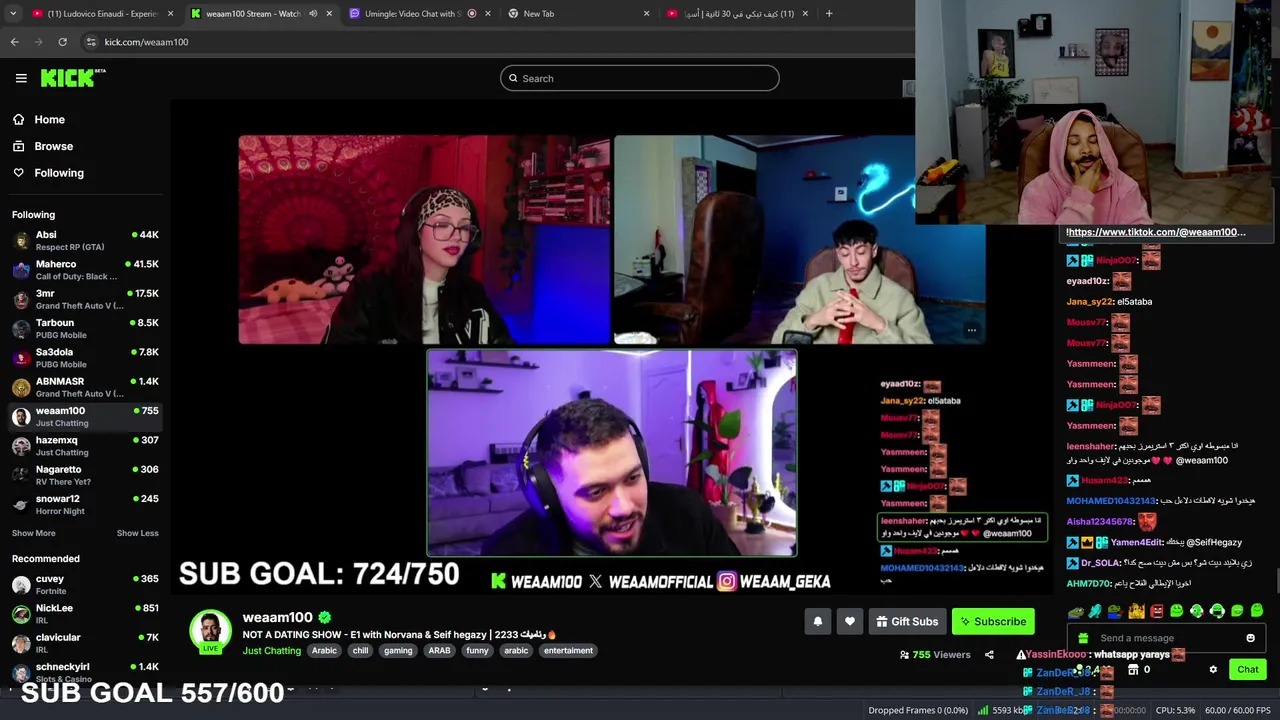Viewport: 1280px width, 720px height.
Task: Select the funny tag
Action: tap(477, 651)
